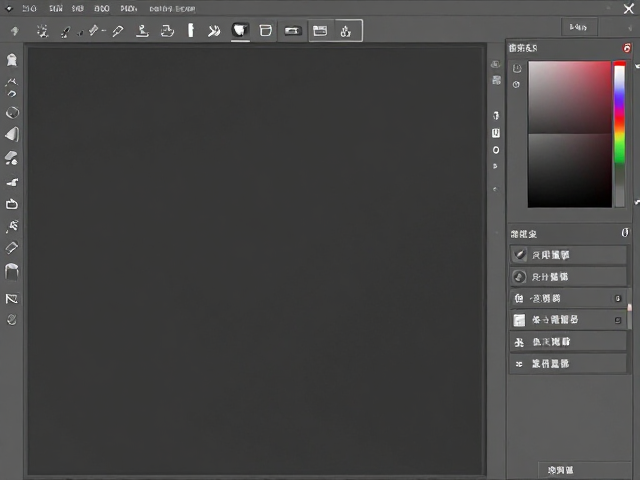Click the boat-shaped icon in the top toolbar
Viewport: 640px width, 480px height.
click(x=167, y=31)
